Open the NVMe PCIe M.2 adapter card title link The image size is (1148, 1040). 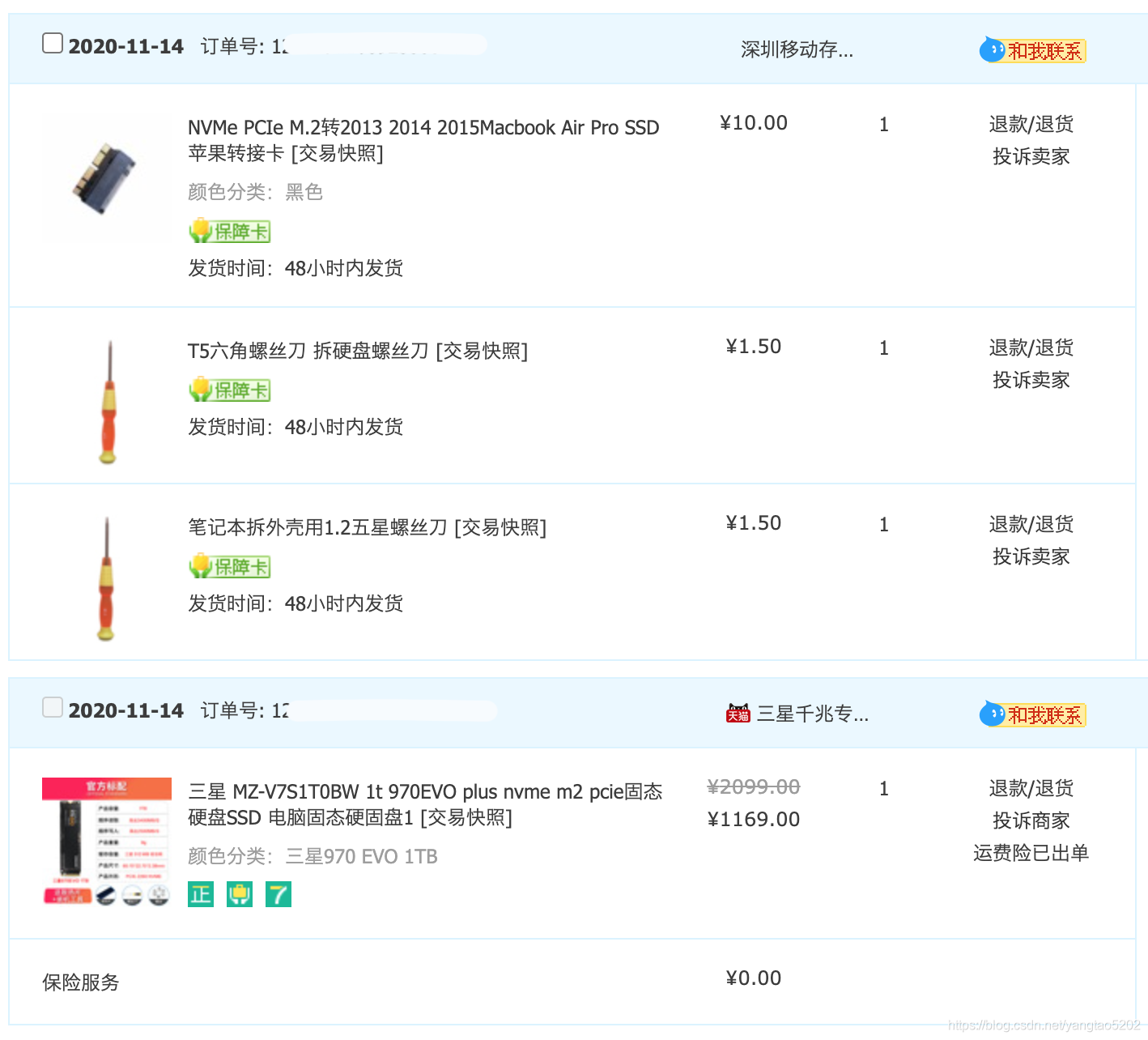point(423,140)
